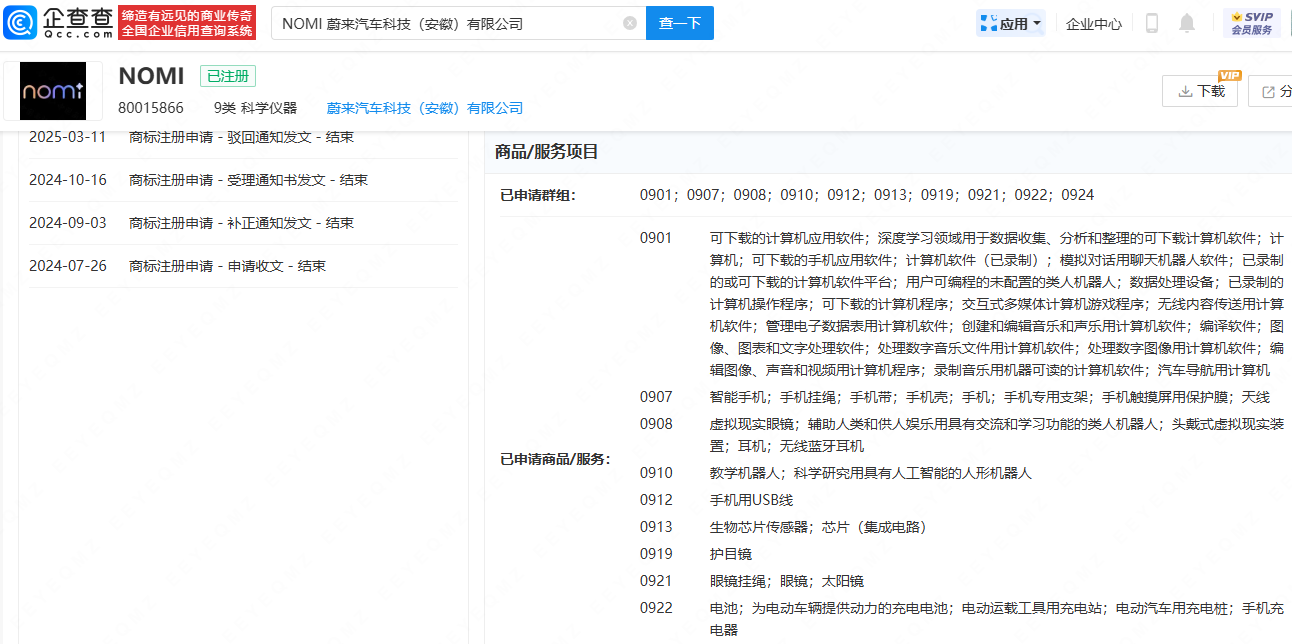
Task: Click the 商品/服务项目 section heading
Action: tap(547, 152)
